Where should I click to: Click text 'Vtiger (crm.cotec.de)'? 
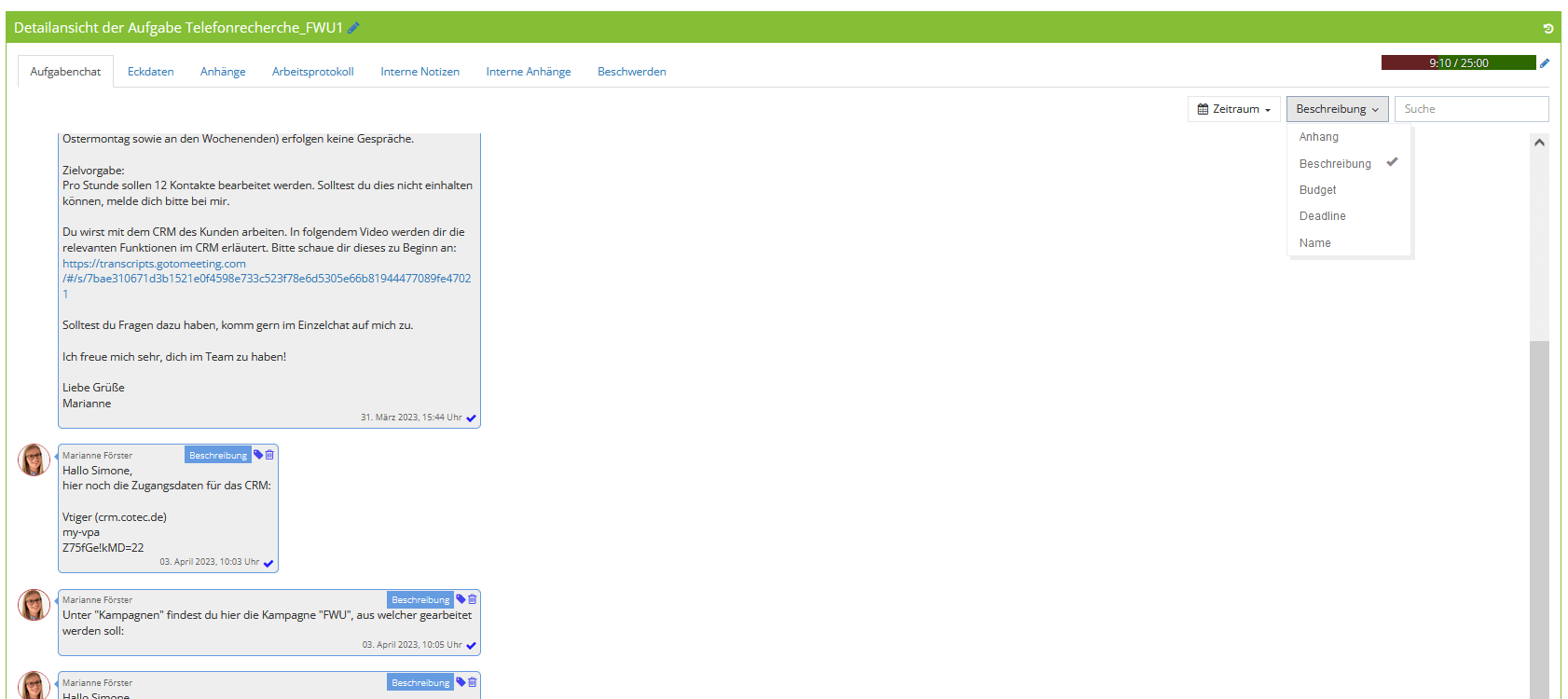click(115, 517)
